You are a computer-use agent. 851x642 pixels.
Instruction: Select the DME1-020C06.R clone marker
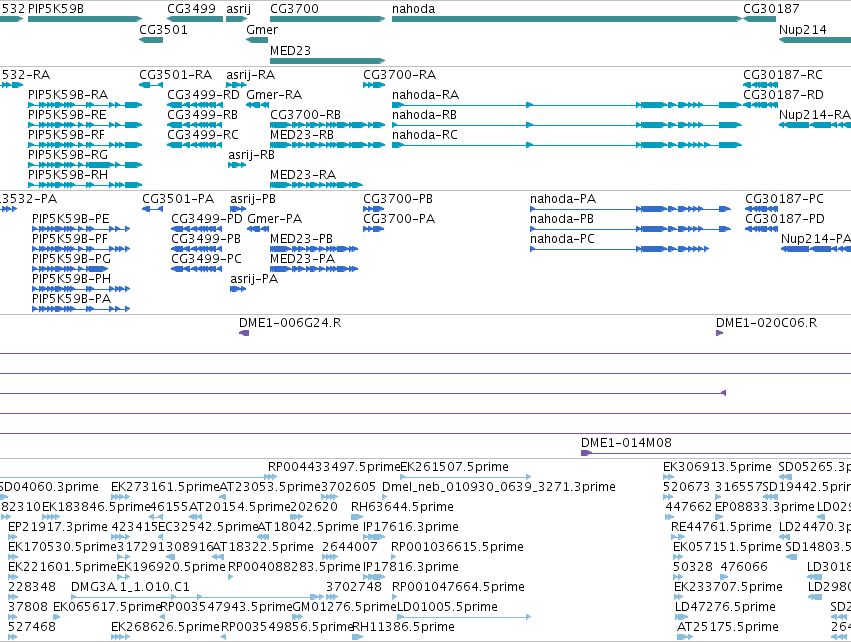pos(720,333)
